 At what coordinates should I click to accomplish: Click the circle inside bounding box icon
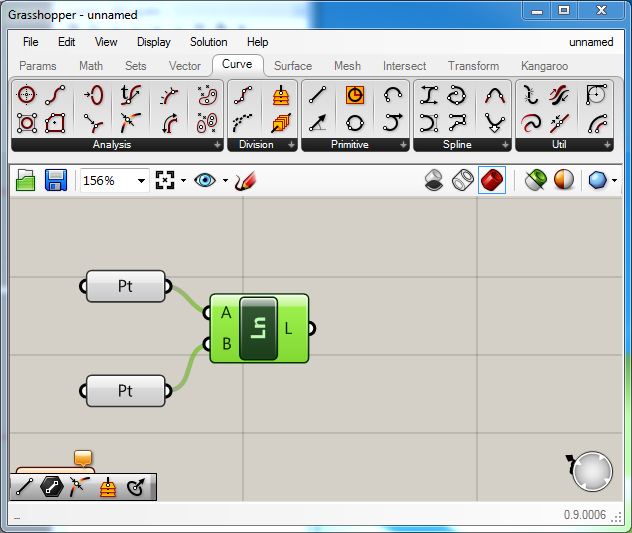pos(27,123)
